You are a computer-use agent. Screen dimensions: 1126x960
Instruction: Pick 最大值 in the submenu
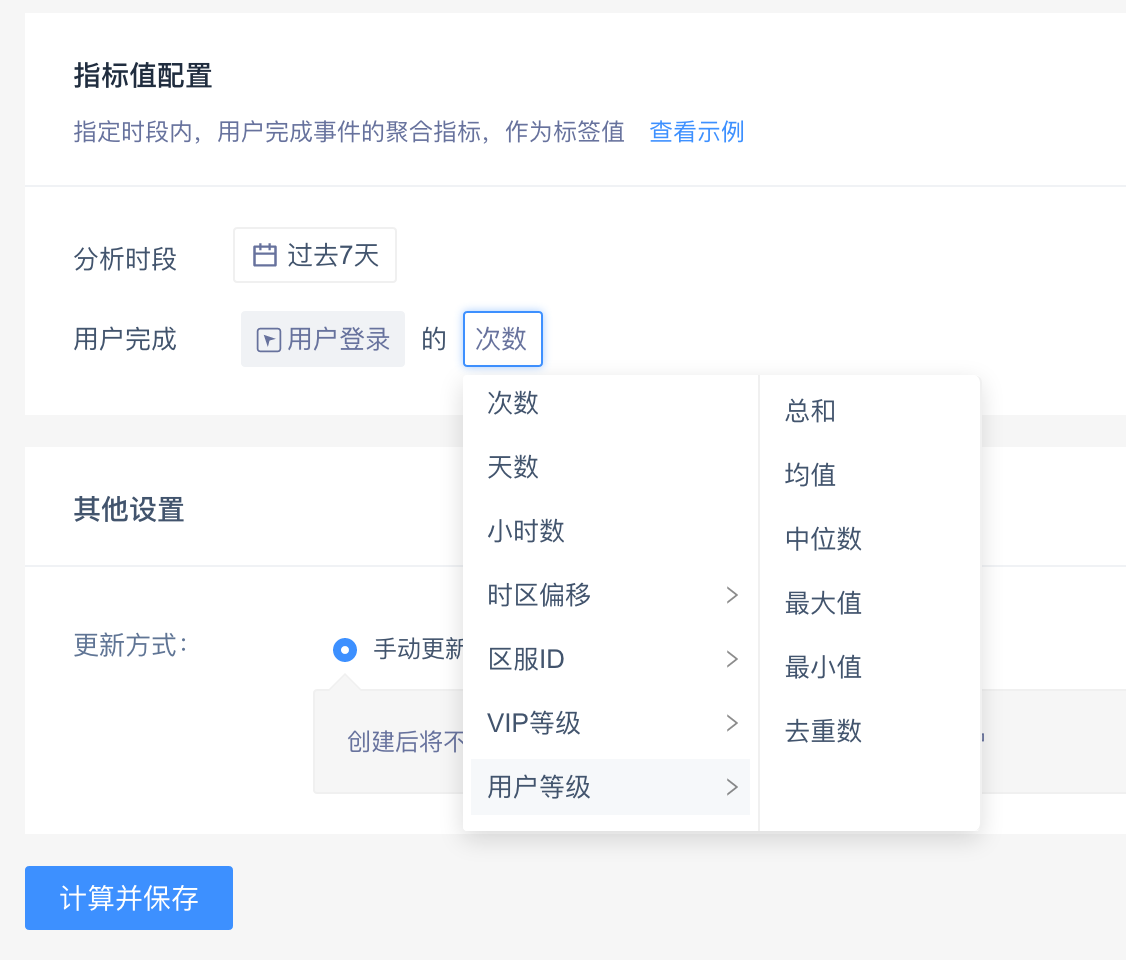823,603
